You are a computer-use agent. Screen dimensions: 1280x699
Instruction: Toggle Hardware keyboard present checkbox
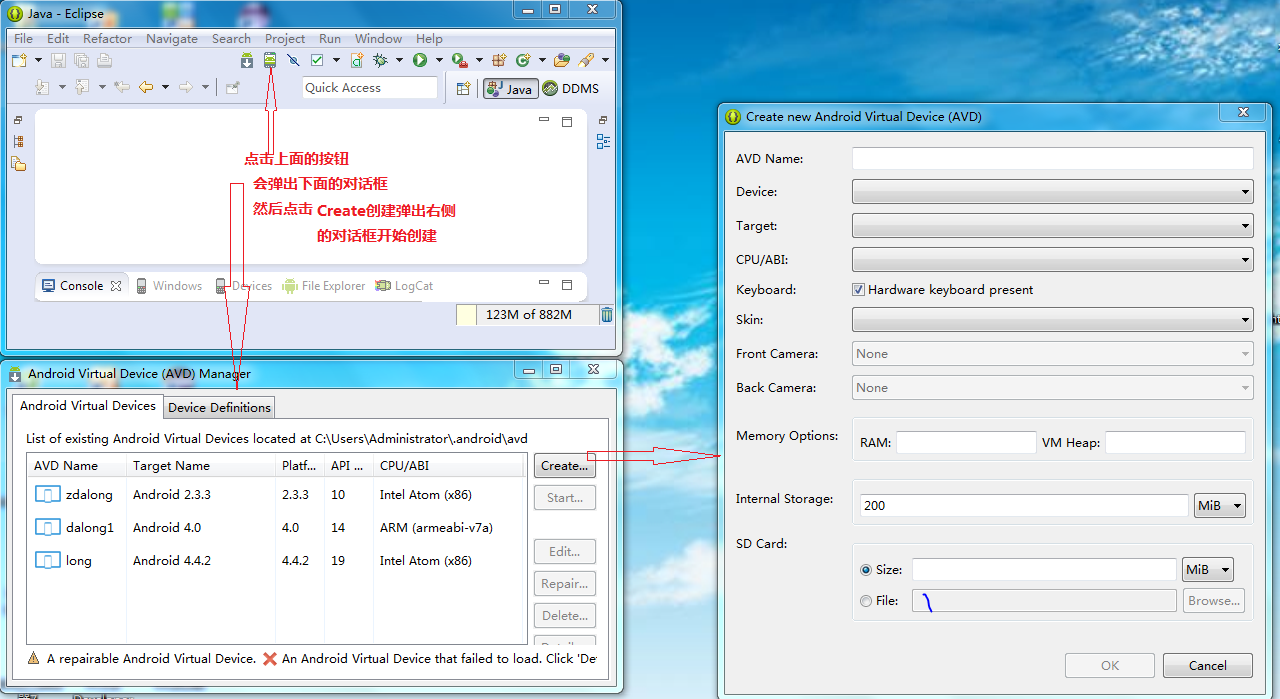tap(858, 289)
